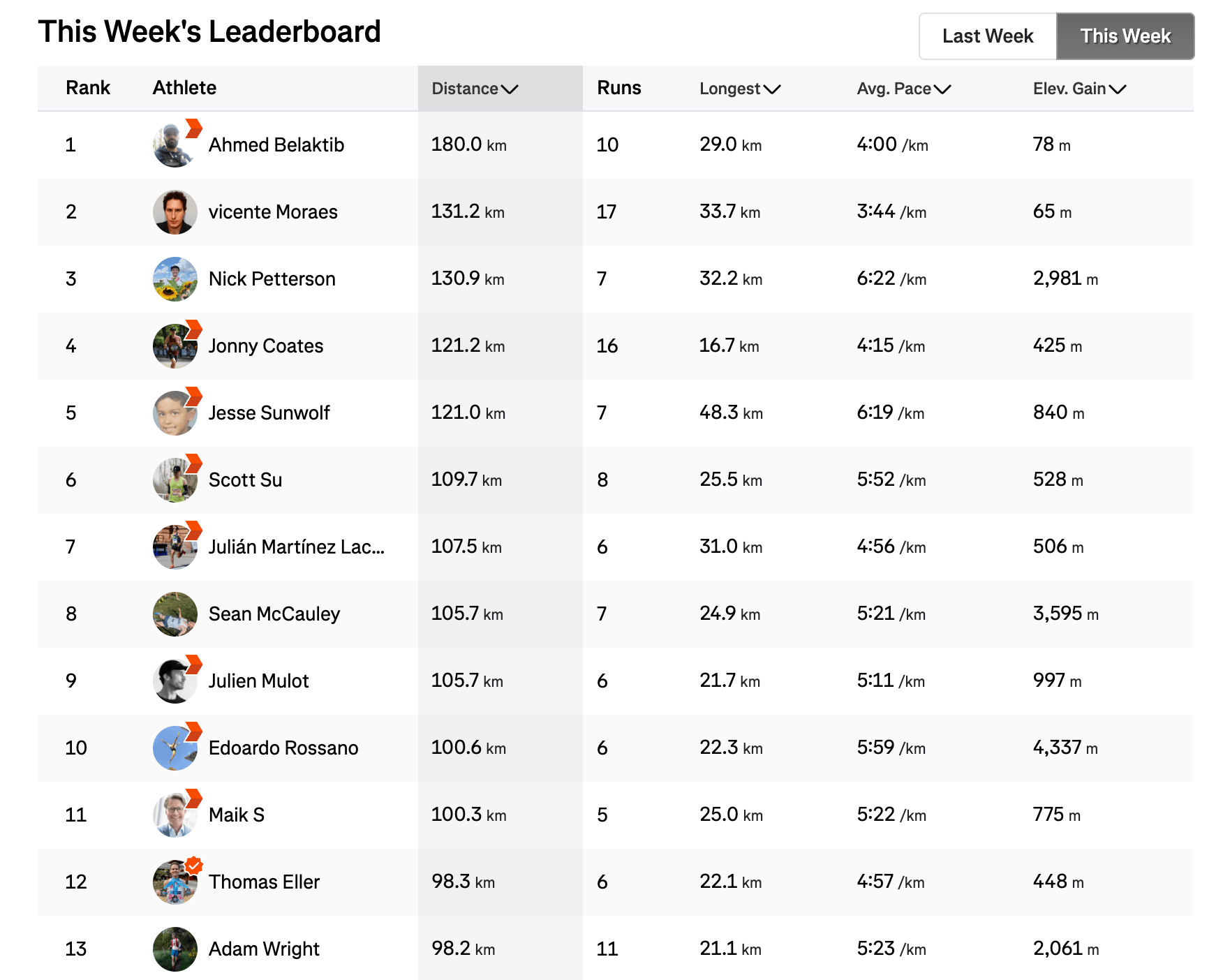Switch to Last Week leaderboard
Viewport: 1223px width, 980px height.
coord(988,36)
